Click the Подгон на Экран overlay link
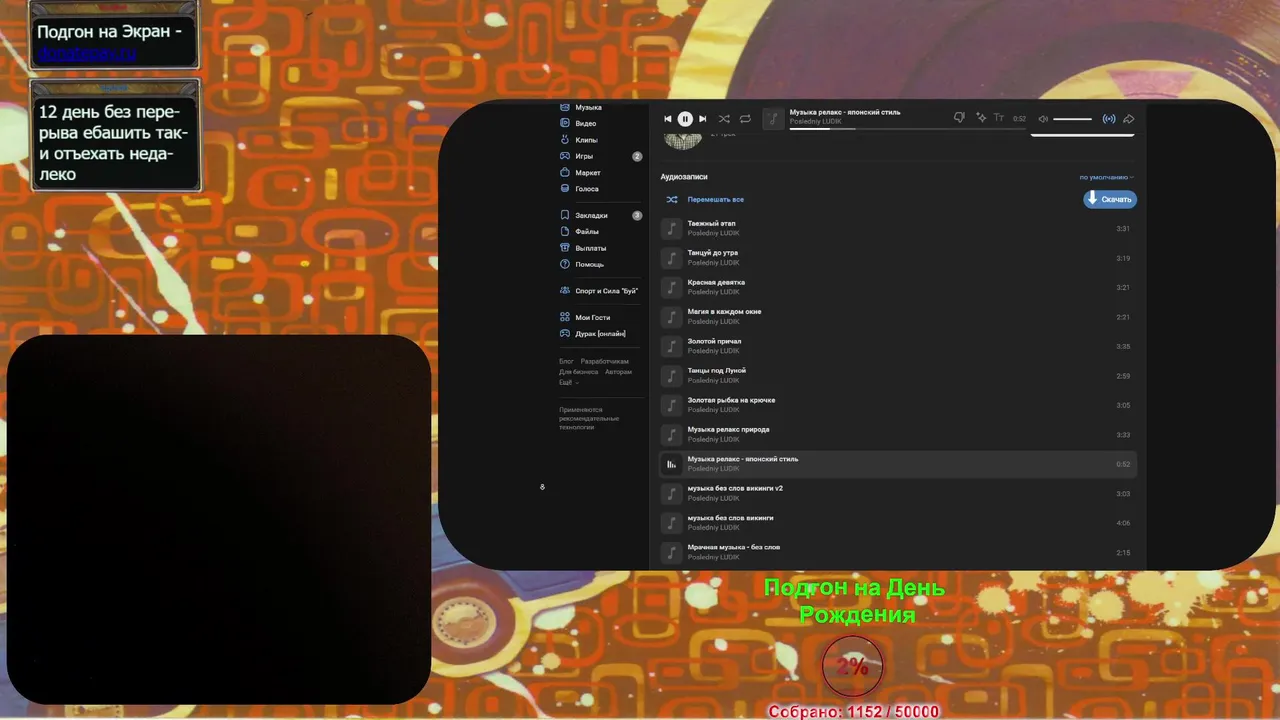This screenshot has width=1280, height=720. [87, 55]
